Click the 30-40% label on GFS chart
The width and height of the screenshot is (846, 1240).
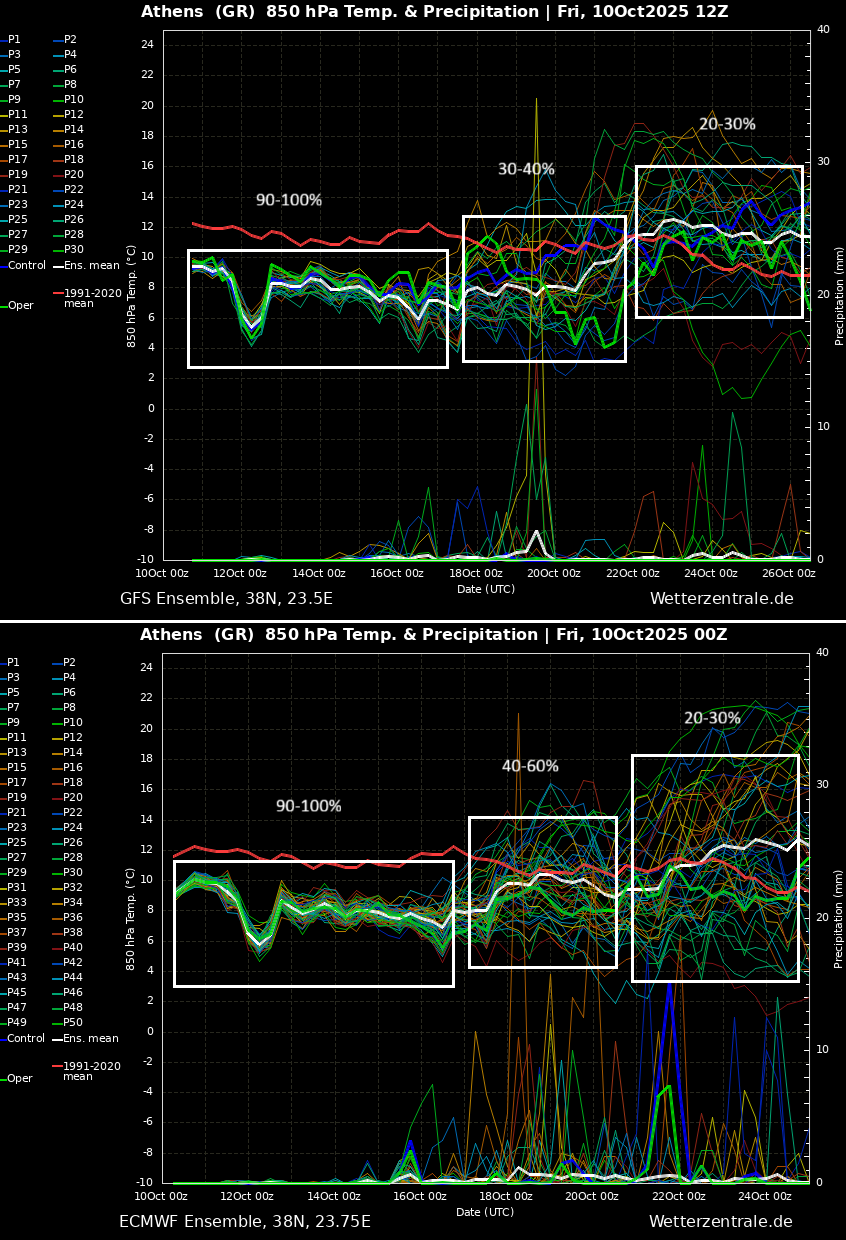click(x=526, y=170)
